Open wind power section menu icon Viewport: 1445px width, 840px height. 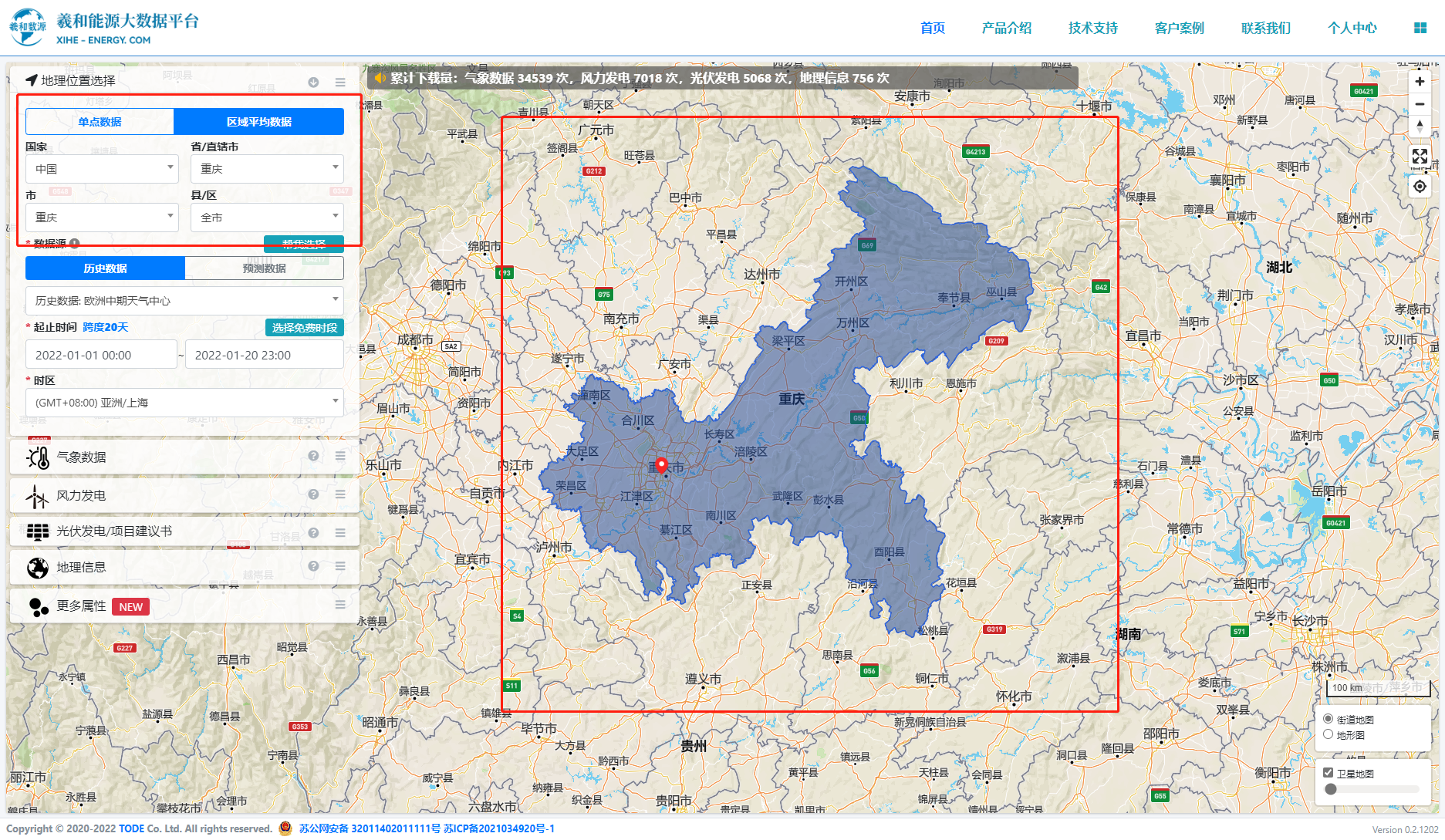340,494
